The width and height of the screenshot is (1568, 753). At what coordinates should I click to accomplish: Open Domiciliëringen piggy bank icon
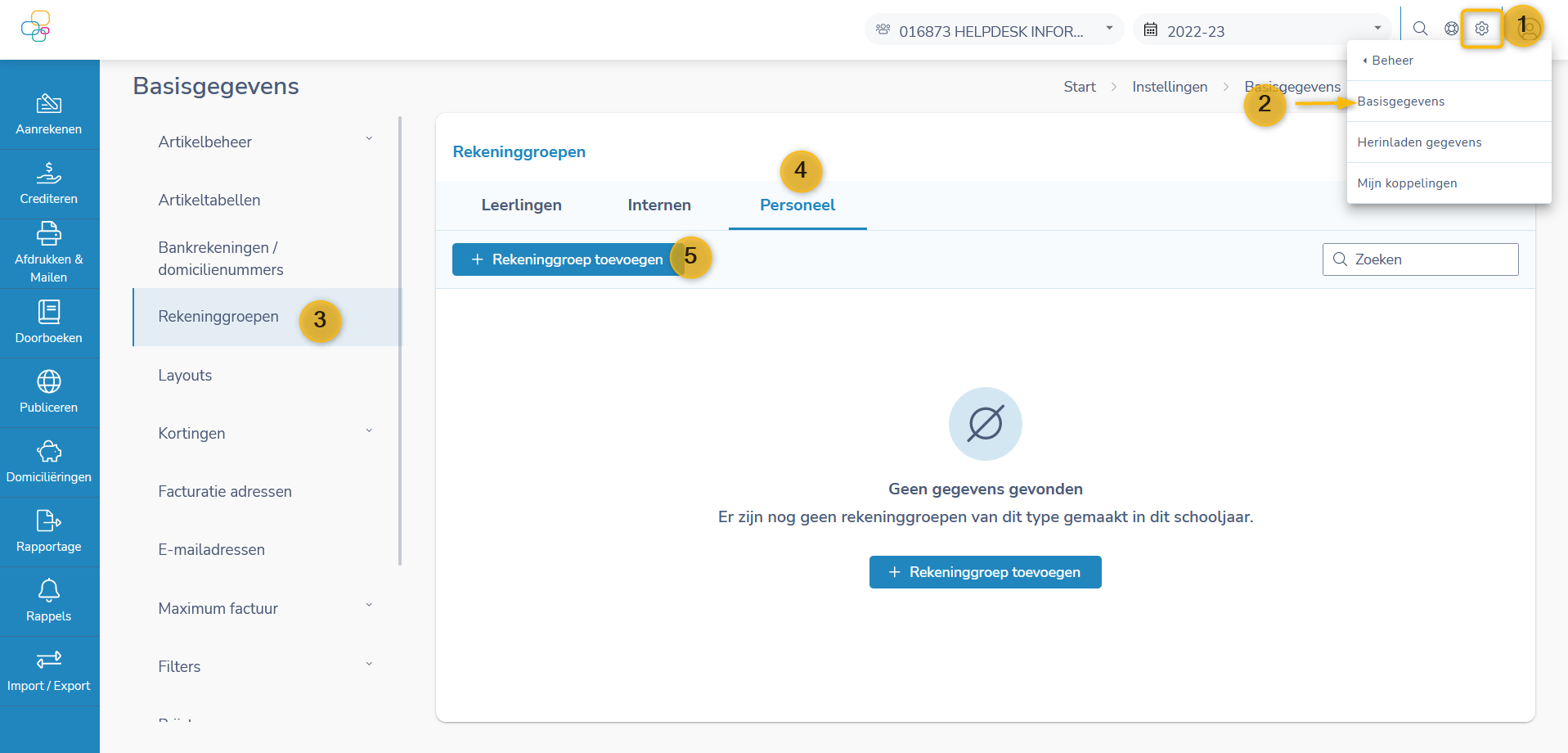tap(49, 452)
